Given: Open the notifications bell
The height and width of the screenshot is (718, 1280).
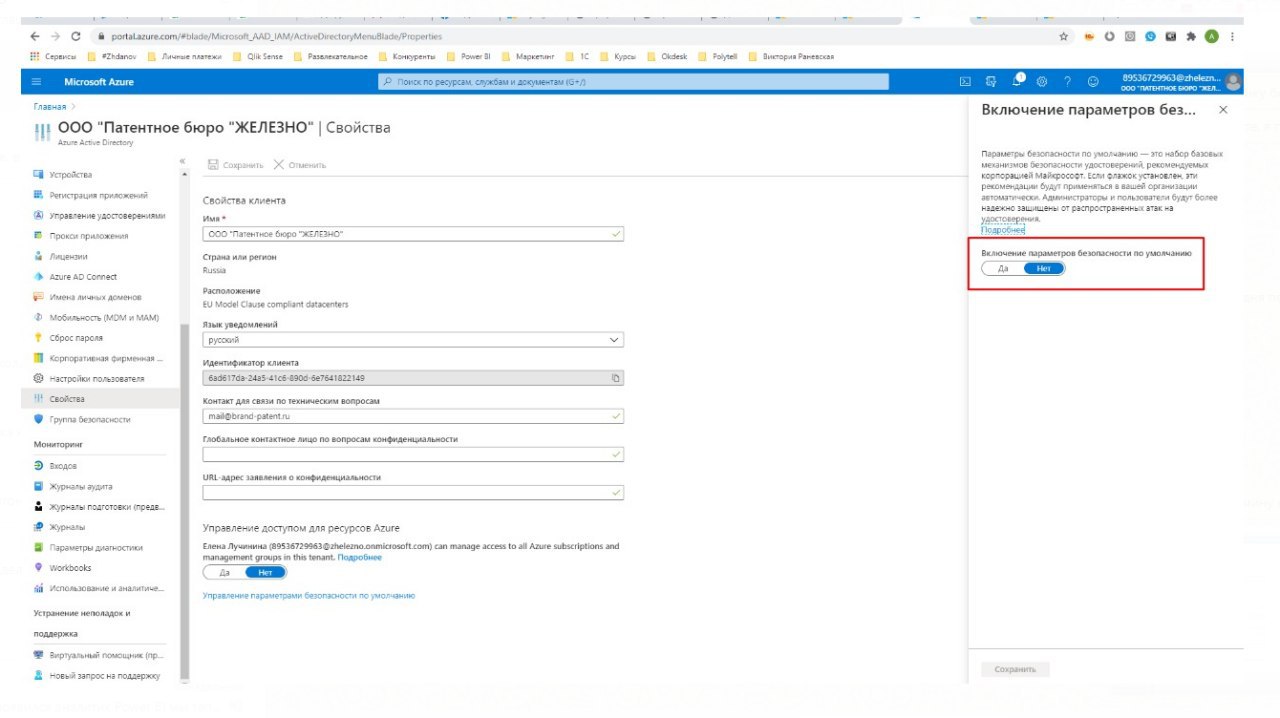Looking at the screenshot, I should 1018,81.
